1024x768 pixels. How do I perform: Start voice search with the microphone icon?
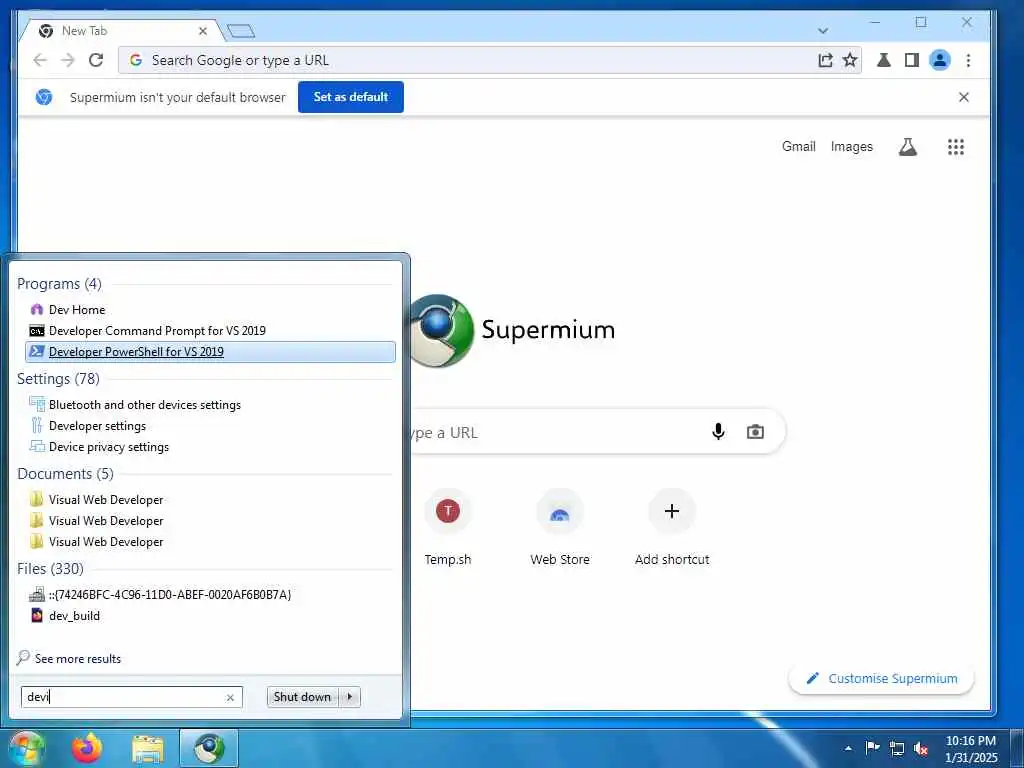click(x=718, y=432)
